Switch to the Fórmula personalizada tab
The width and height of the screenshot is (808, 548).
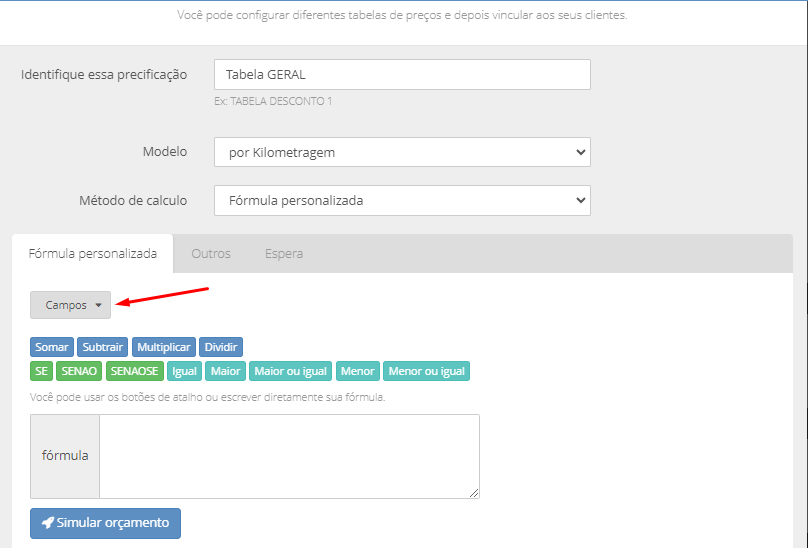[93, 254]
